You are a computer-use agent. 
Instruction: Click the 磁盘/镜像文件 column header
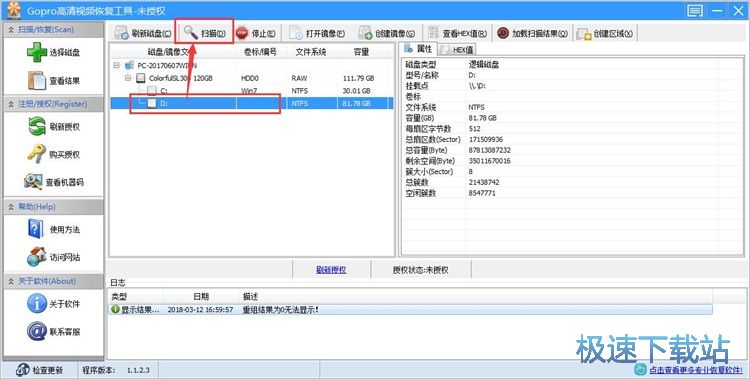(x=173, y=52)
